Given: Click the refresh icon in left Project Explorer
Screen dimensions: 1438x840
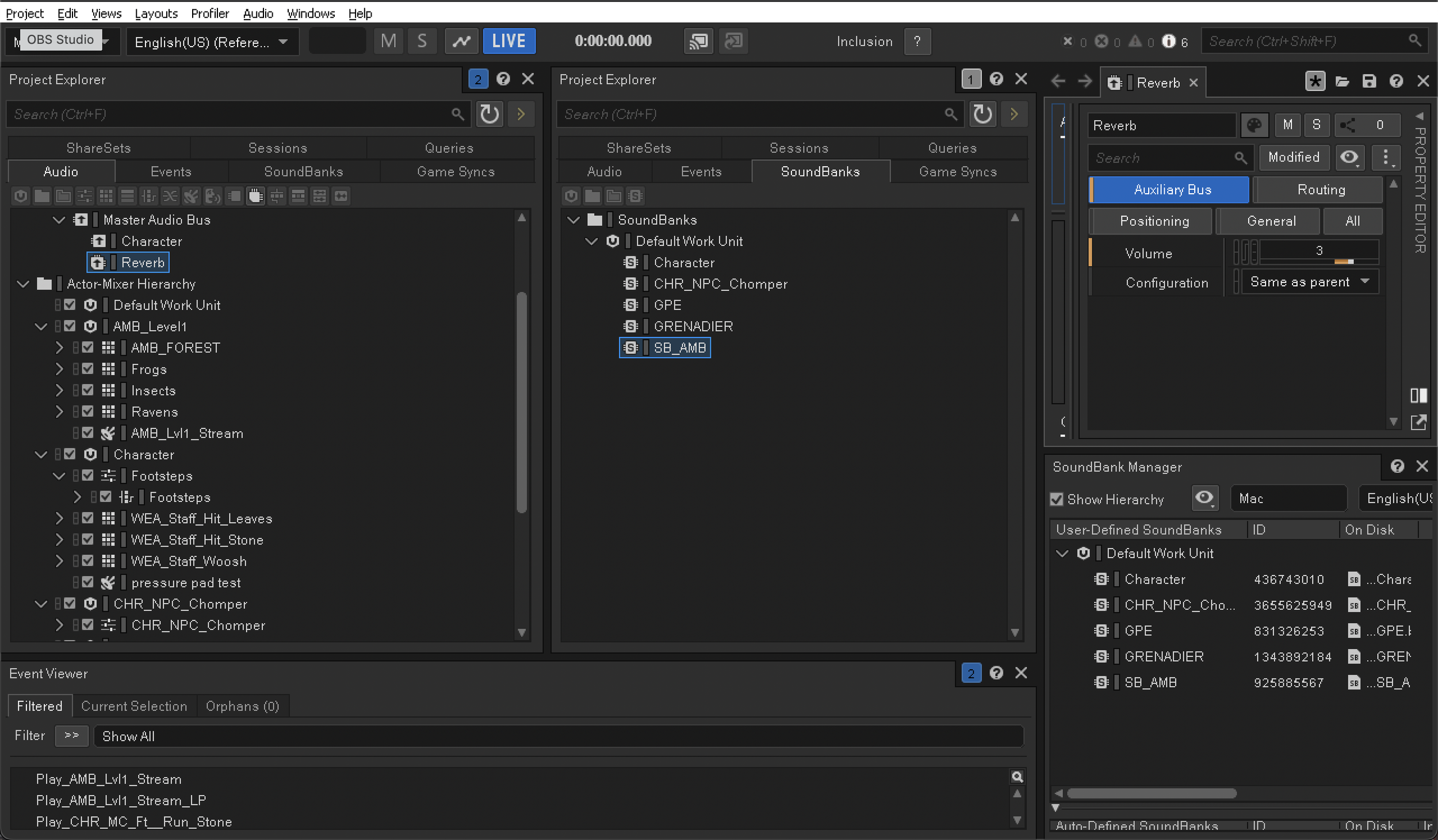Looking at the screenshot, I should coord(489,114).
